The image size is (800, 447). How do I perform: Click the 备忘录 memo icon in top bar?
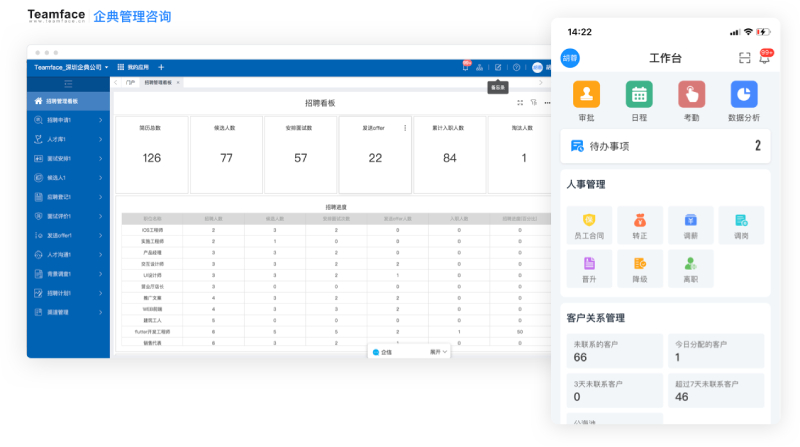pos(498,67)
